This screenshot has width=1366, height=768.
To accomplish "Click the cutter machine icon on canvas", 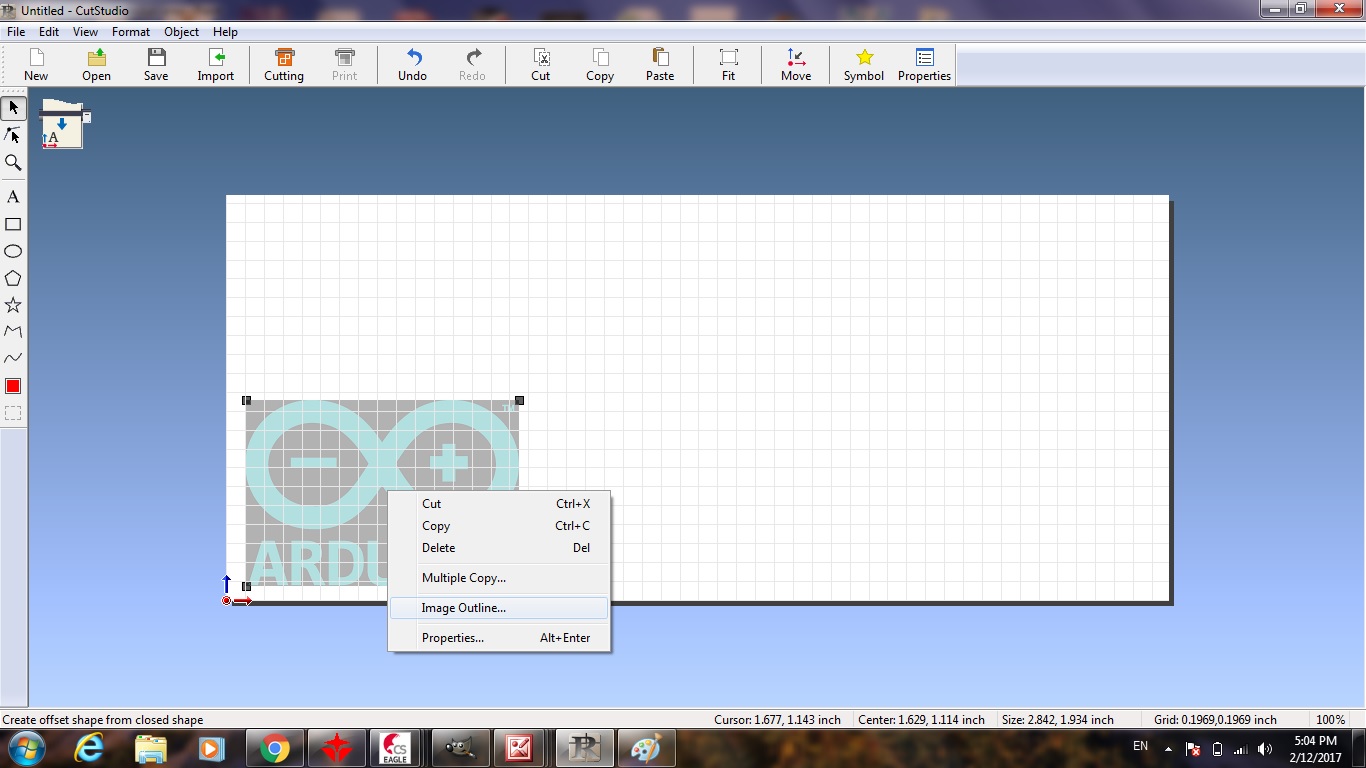I will click(65, 124).
